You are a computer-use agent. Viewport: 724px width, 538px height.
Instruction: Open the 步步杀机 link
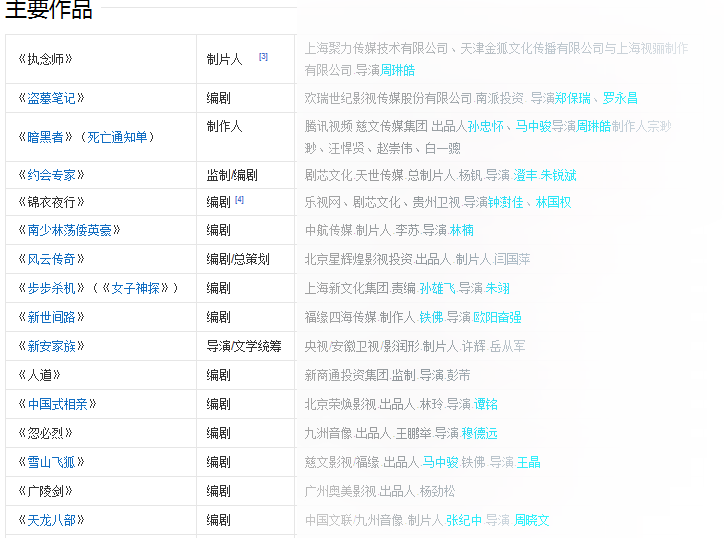click(51, 288)
